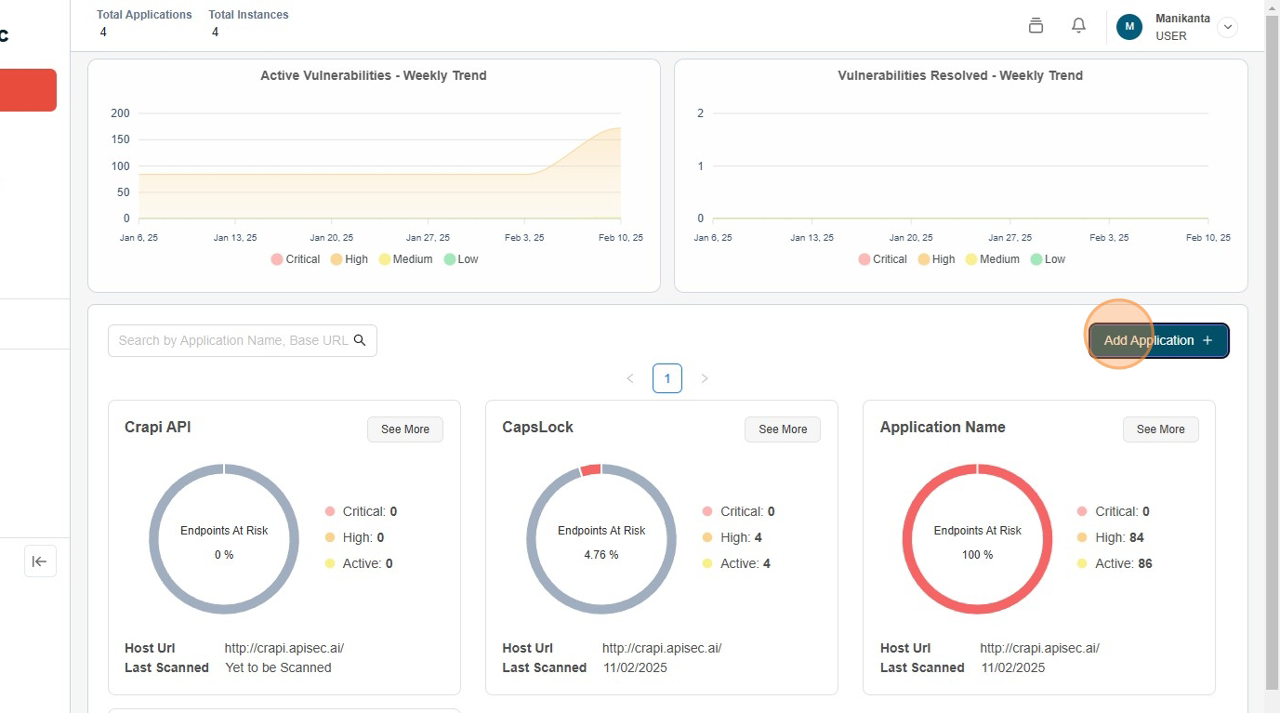Click the red highlighted sidebar menu item
This screenshot has width=1280, height=720.
(28, 90)
